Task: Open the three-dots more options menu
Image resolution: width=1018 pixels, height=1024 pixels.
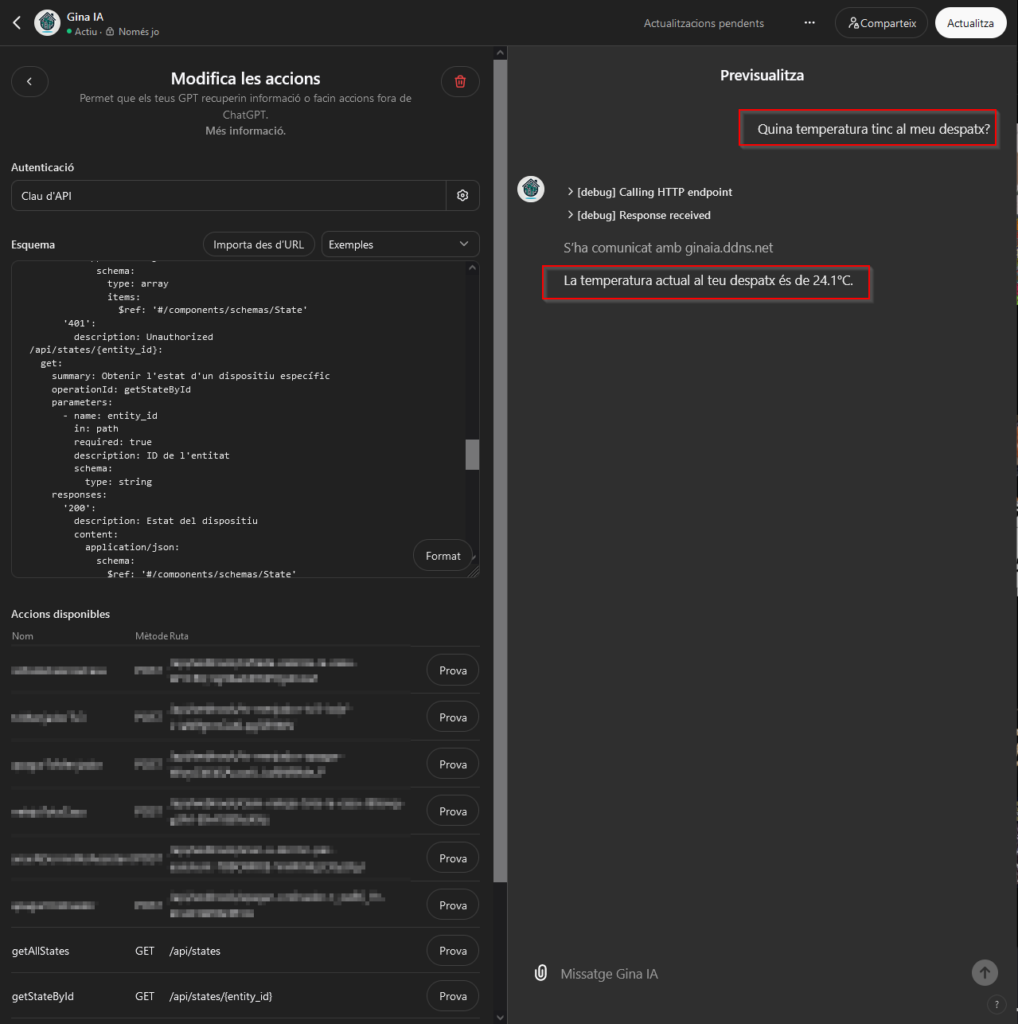Action: point(809,23)
